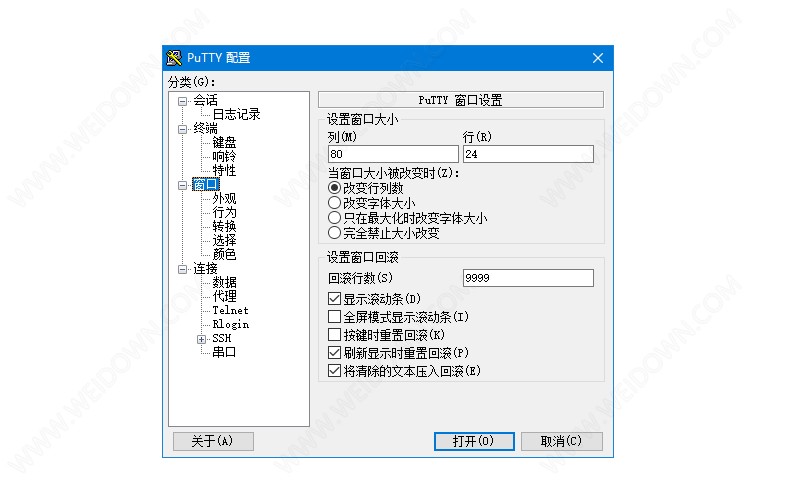Click the 取消(C) button
790x500 pixels.
point(561,442)
